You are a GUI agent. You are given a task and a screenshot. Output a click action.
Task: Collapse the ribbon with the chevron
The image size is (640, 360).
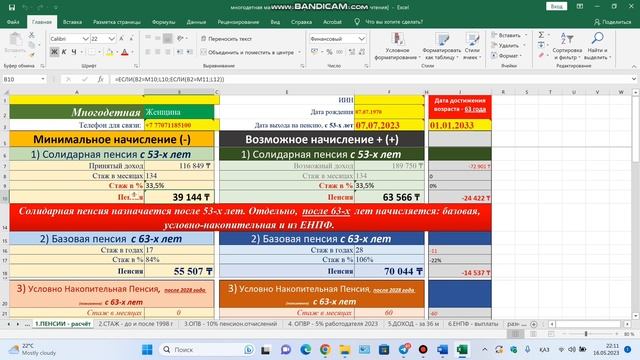[x=633, y=66]
